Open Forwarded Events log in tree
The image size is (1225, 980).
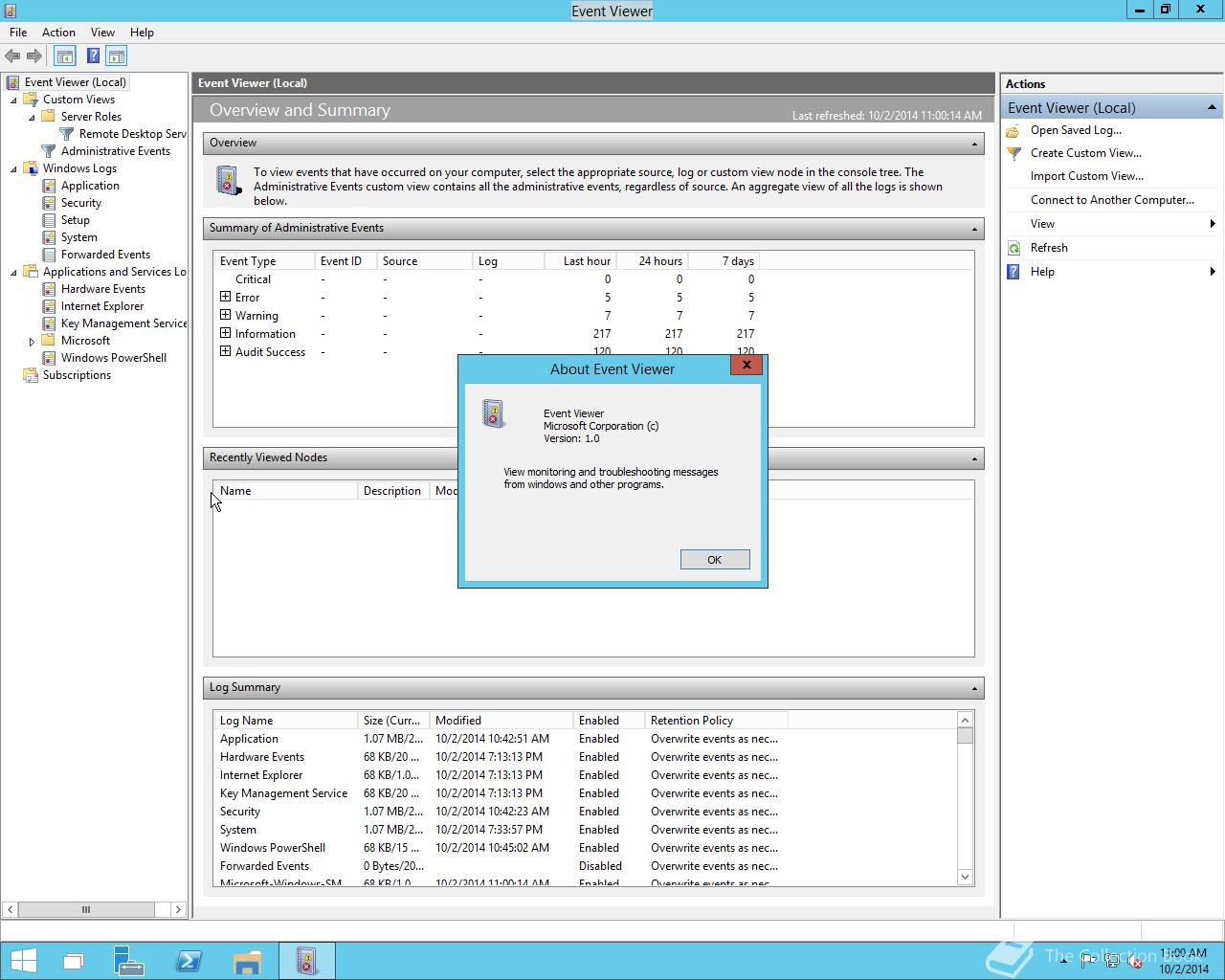click(105, 255)
